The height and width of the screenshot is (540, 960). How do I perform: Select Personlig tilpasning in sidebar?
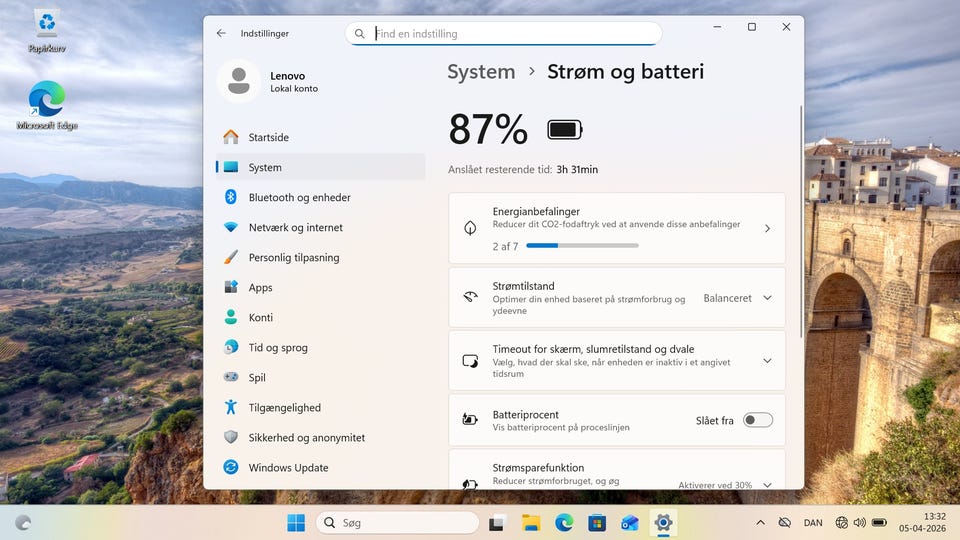pos(293,258)
